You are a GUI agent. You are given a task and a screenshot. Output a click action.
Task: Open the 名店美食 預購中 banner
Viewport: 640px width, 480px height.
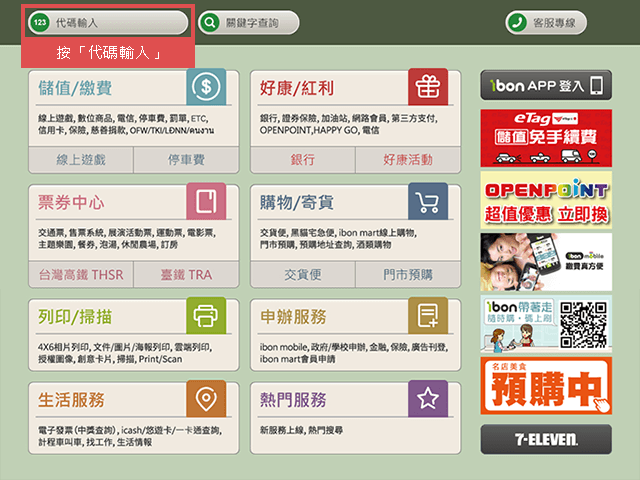[x=546, y=386]
